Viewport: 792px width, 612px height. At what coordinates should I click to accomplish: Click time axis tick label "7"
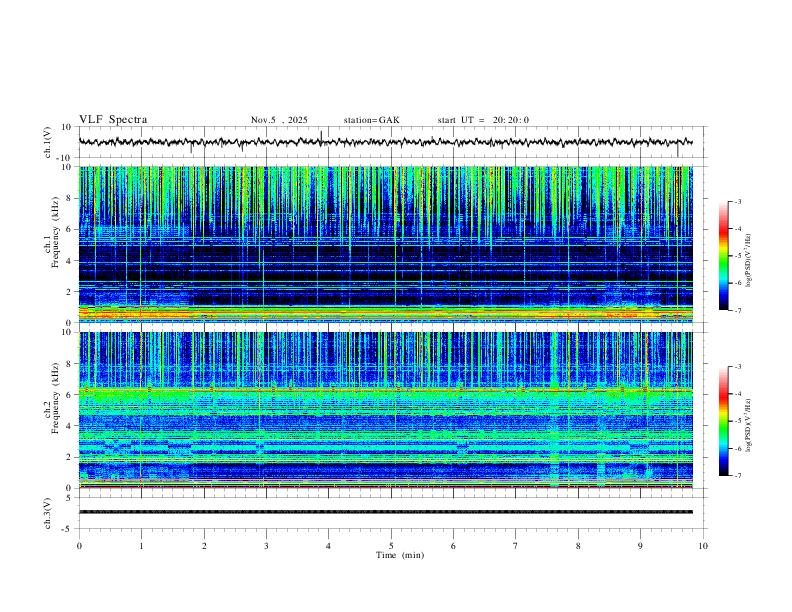(x=516, y=546)
